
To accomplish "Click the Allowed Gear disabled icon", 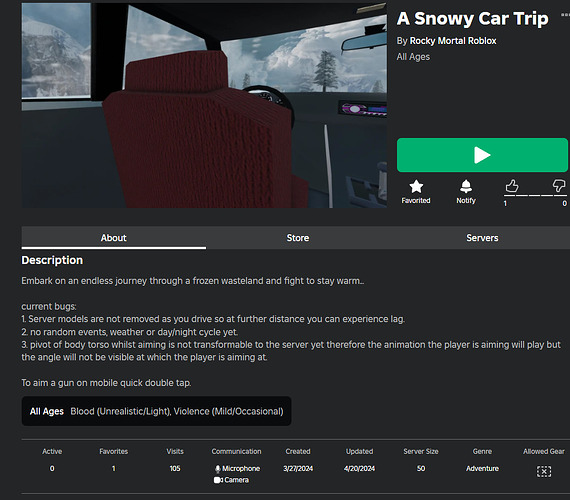I will [544, 472].
